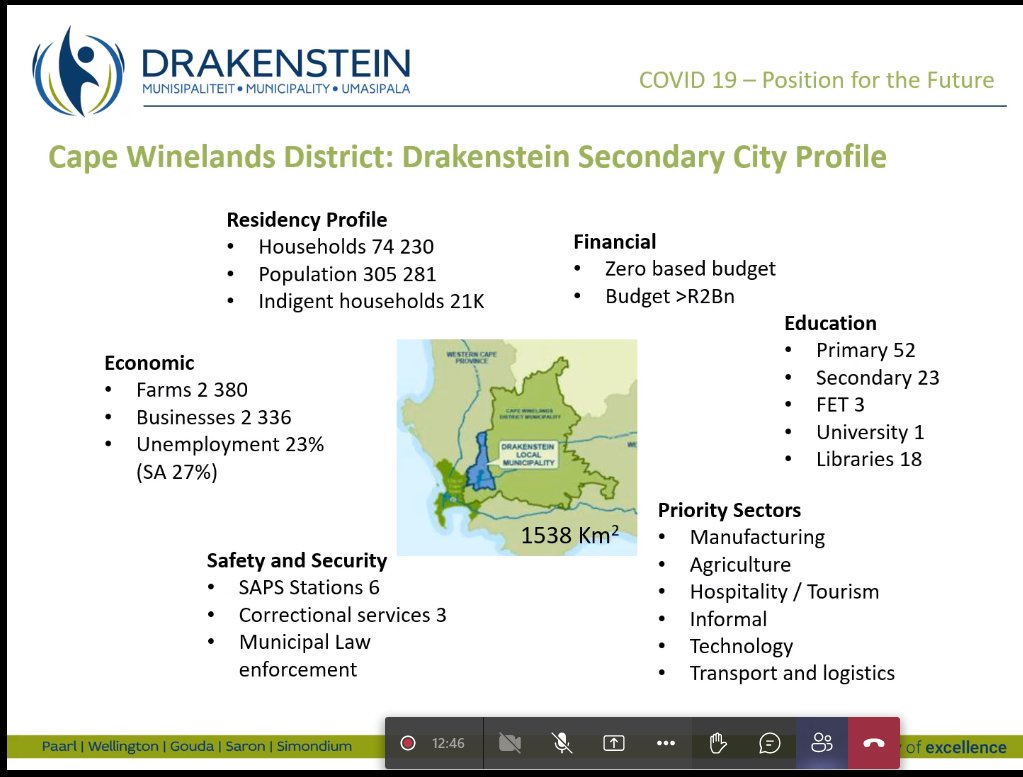This screenshot has height=777, width=1023.
Task: Open the meeting chat
Action: pos(770,742)
